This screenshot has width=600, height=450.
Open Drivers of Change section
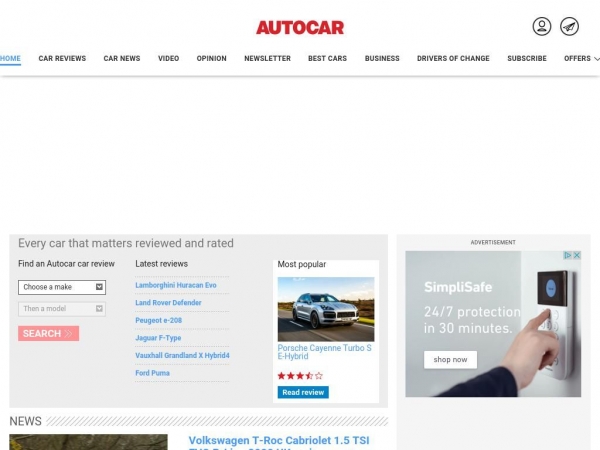pyautogui.click(x=453, y=59)
